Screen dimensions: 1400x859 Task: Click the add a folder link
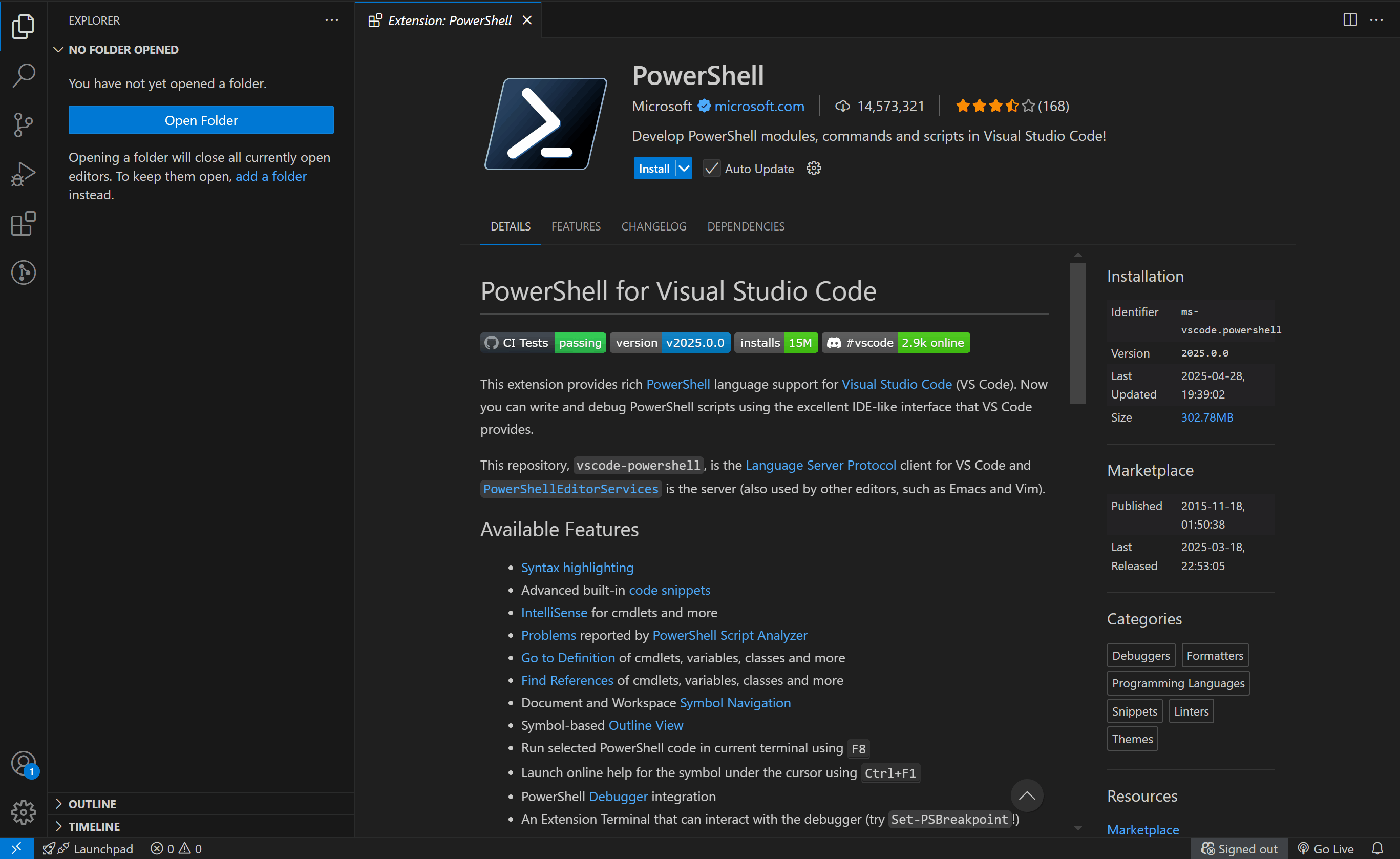click(271, 176)
